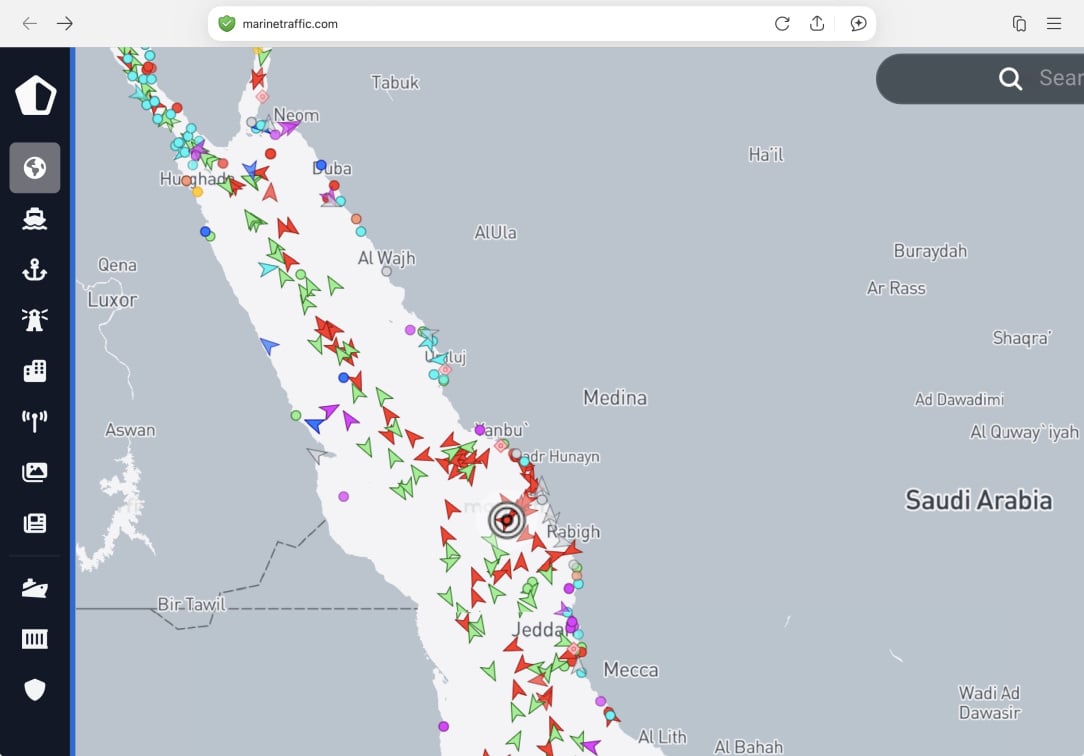Click the Shaqra' map label
1084x756 pixels.
pyautogui.click(x=1022, y=338)
